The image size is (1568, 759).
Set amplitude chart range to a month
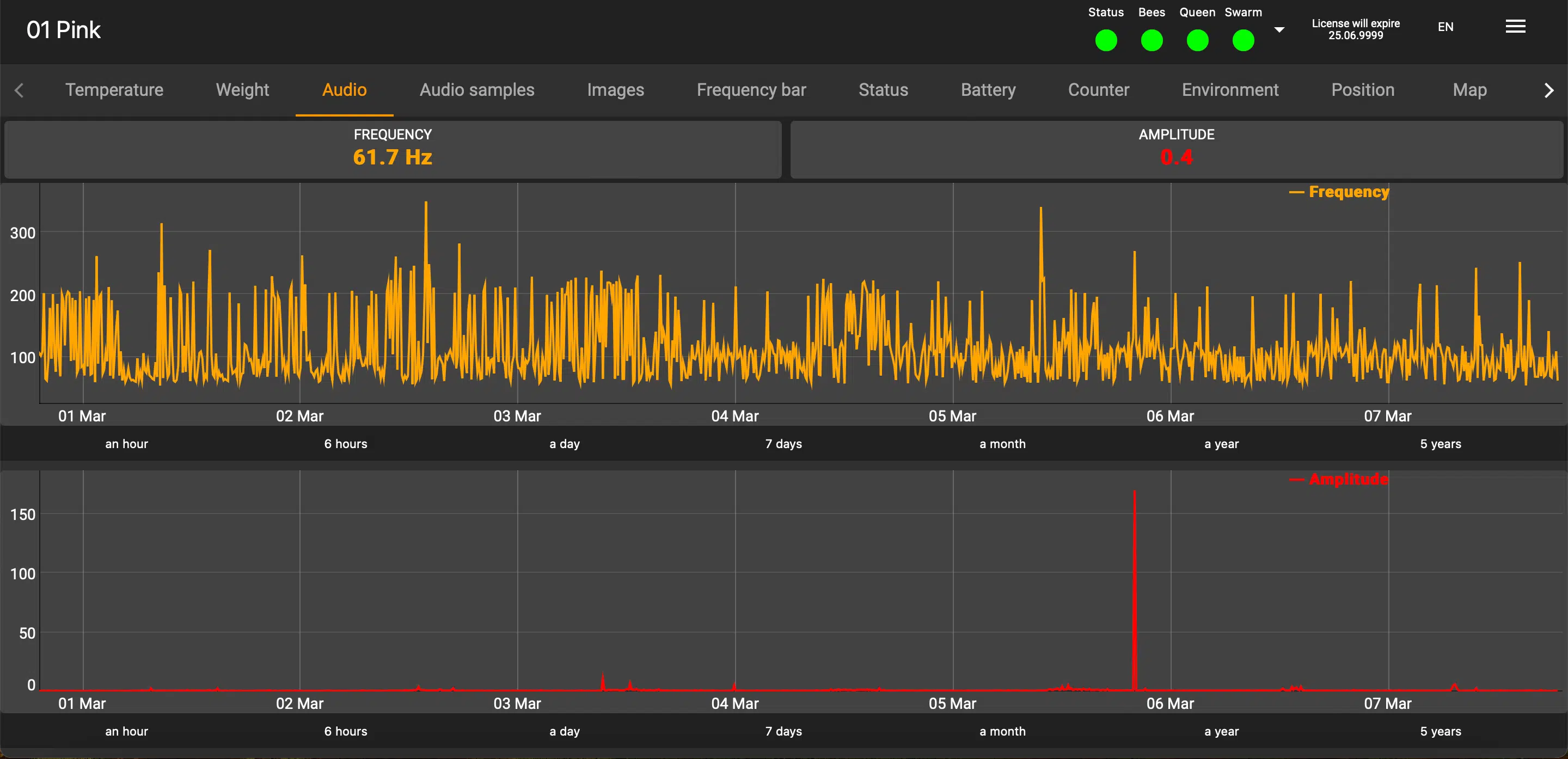click(1002, 731)
